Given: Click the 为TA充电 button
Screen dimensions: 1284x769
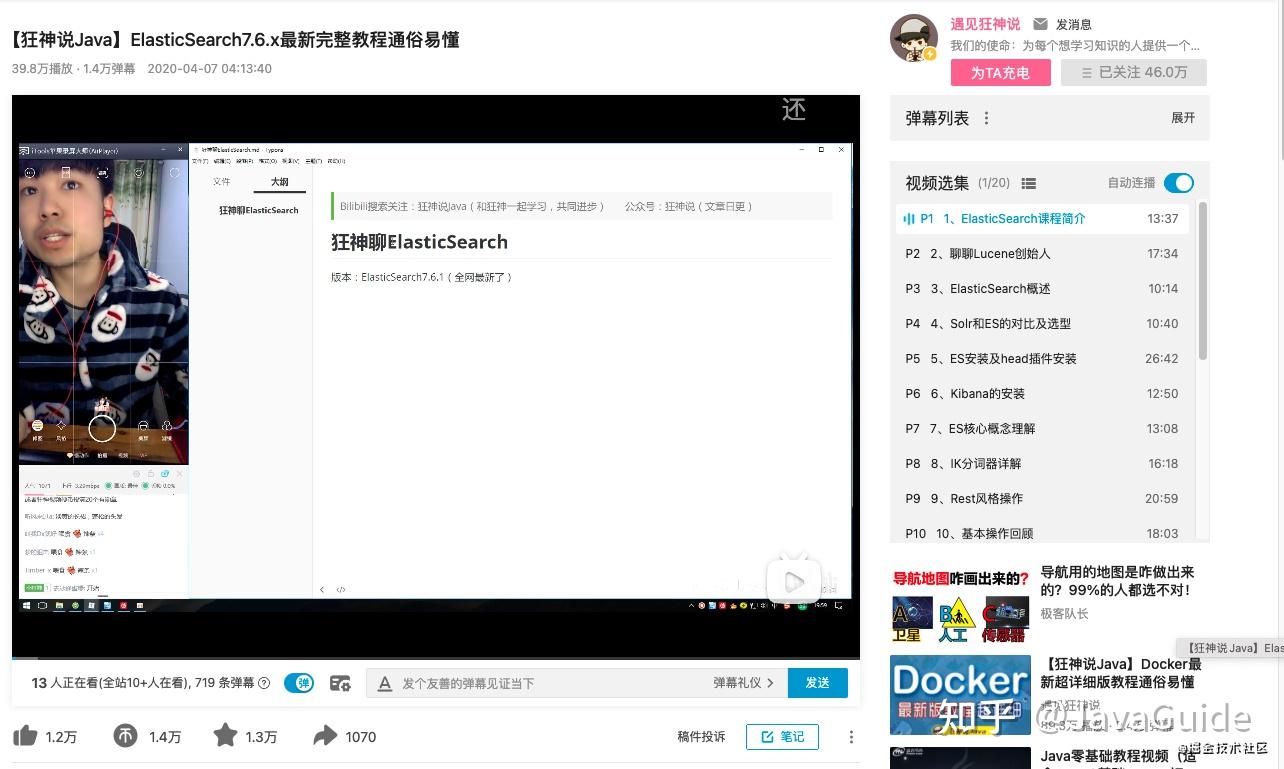Looking at the screenshot, I should point(1000,73).
